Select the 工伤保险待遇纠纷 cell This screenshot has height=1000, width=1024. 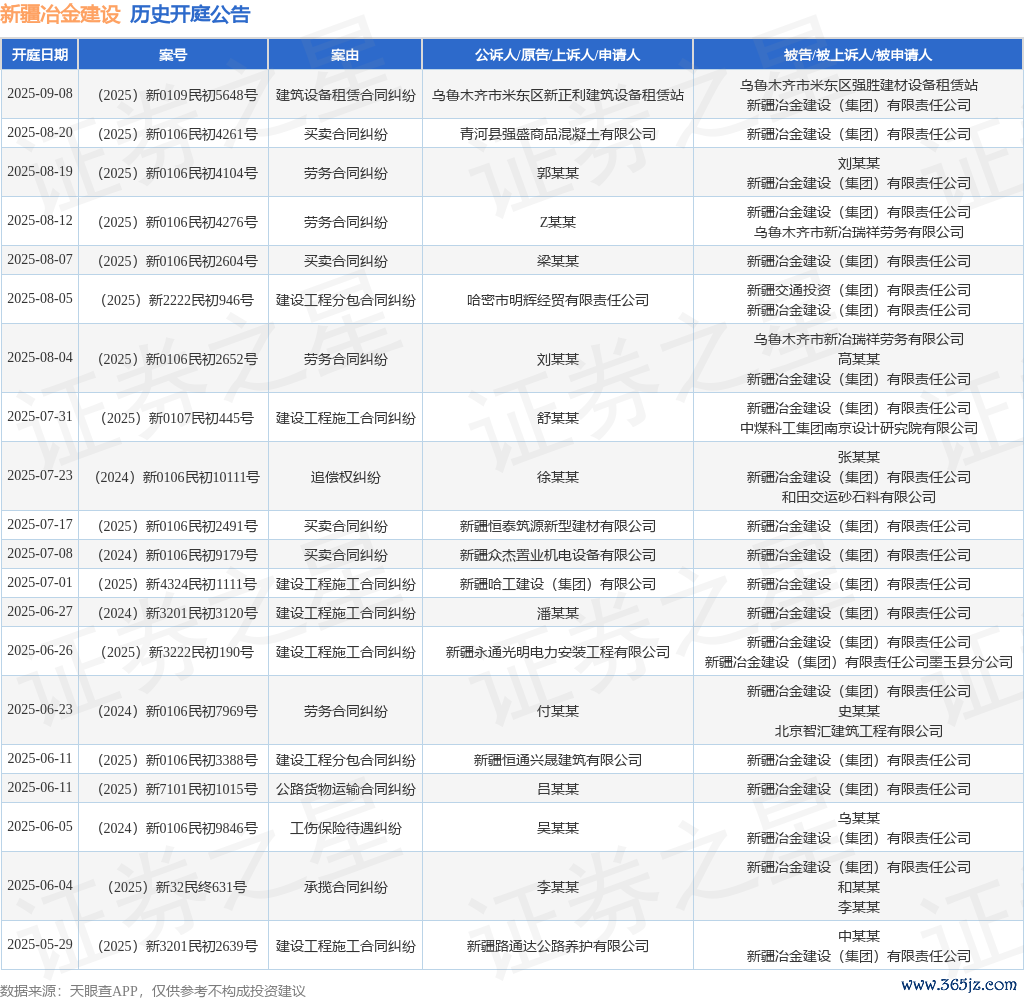point(345,828)
